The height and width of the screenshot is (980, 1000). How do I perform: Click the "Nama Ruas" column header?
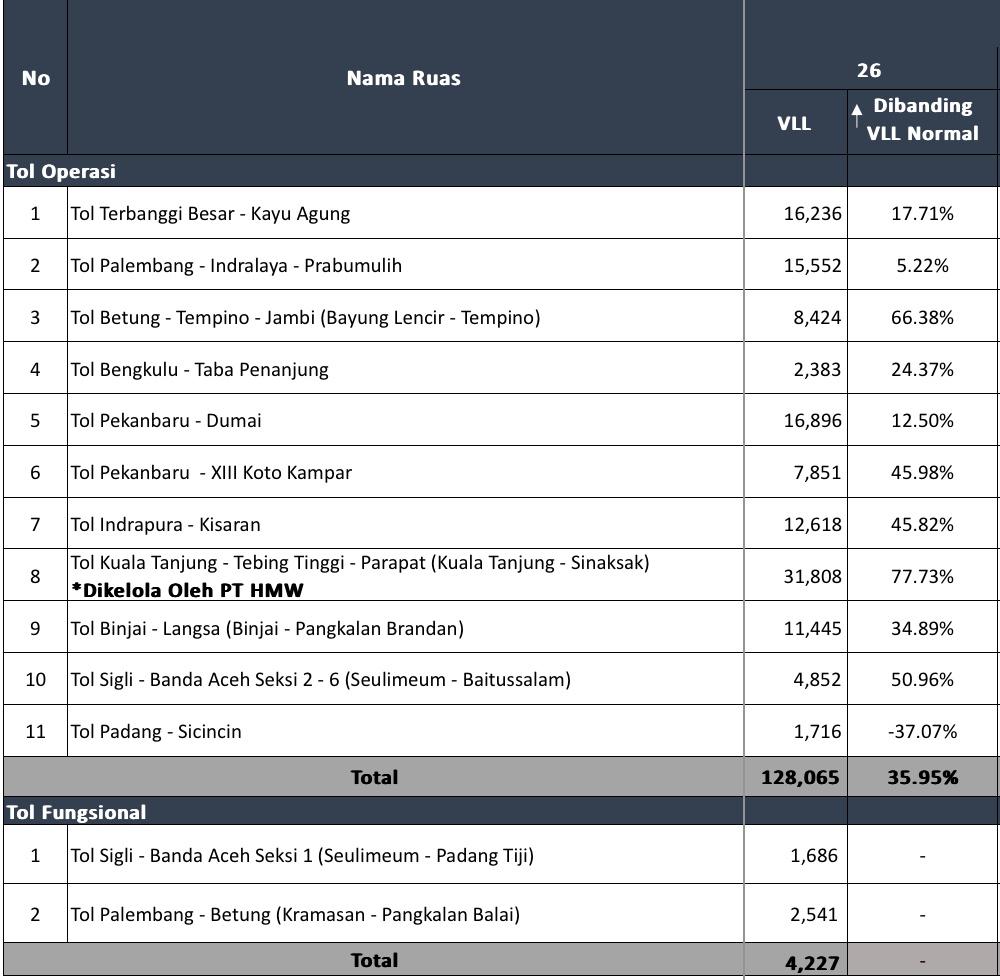click(x=403, y=78)
